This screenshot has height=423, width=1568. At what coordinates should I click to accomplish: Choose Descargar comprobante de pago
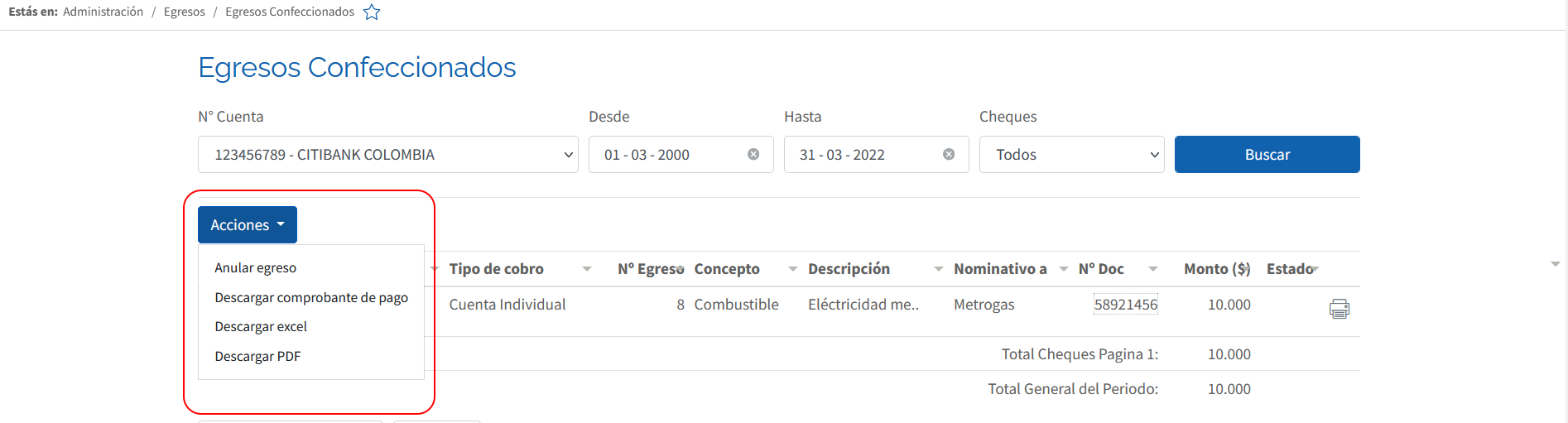coord(311,297)
